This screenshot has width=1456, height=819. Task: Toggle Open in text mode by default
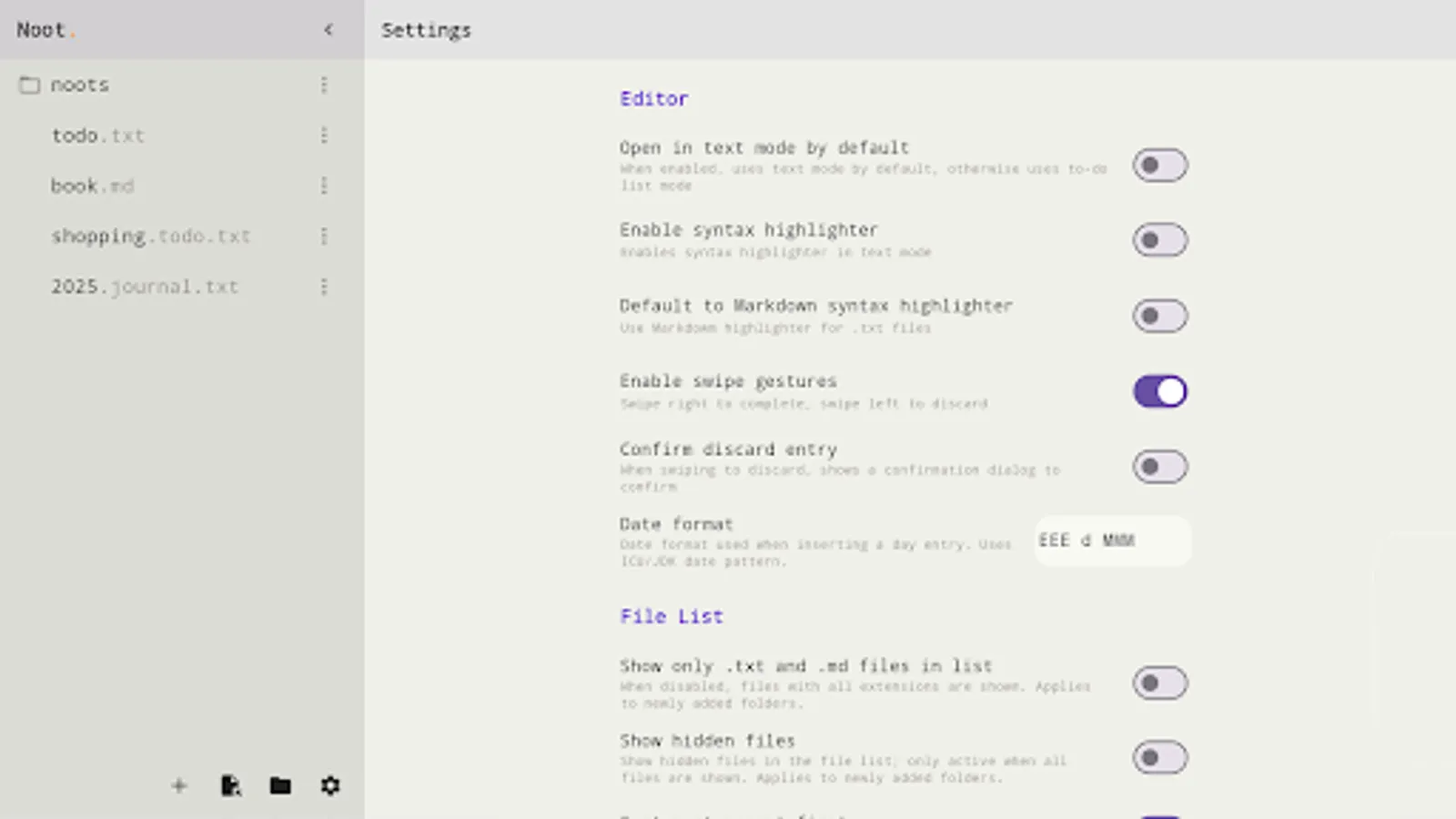click(1160, 166)
